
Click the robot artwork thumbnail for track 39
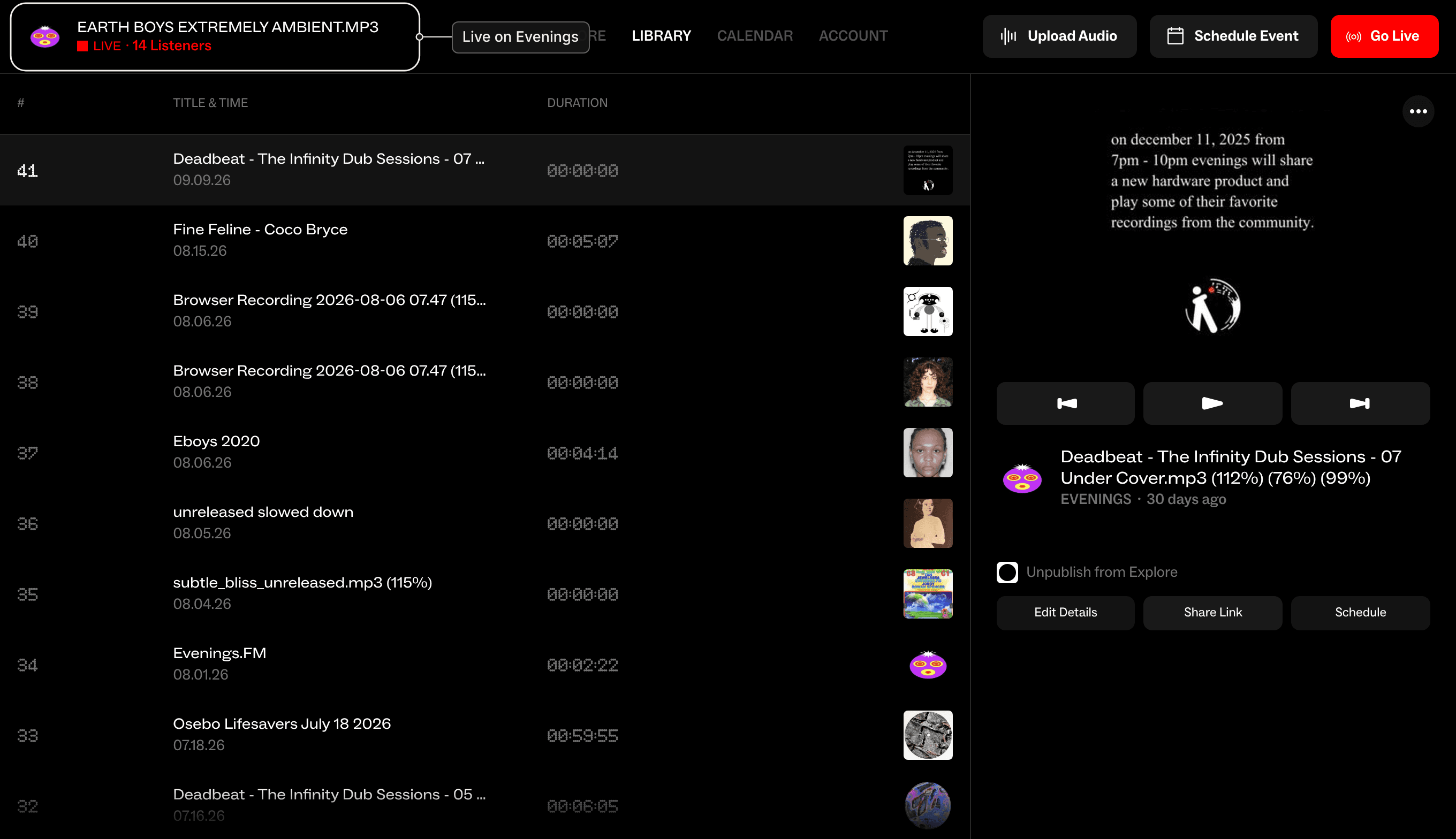pos(928,311)
